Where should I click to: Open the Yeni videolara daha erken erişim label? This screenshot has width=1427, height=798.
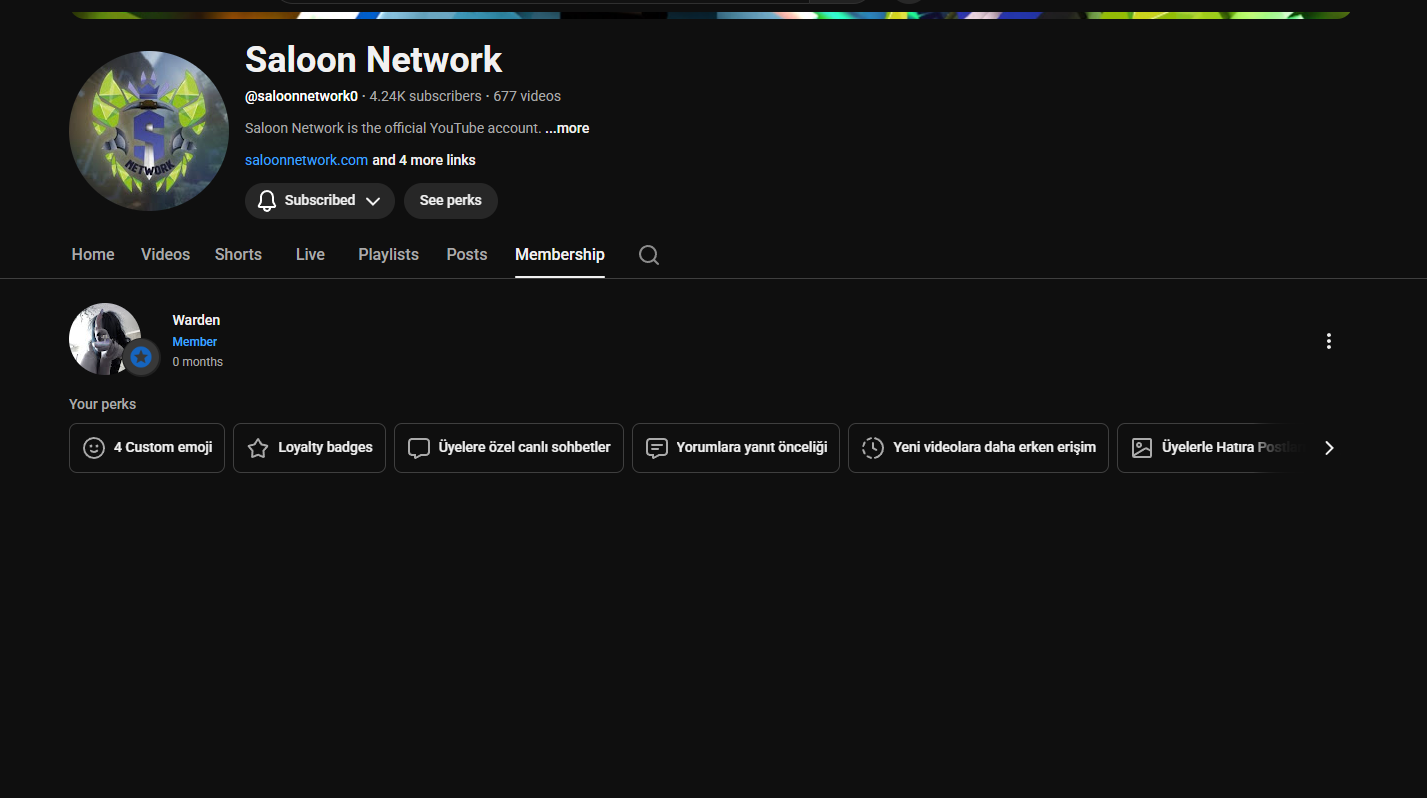(x=994, y=448)
